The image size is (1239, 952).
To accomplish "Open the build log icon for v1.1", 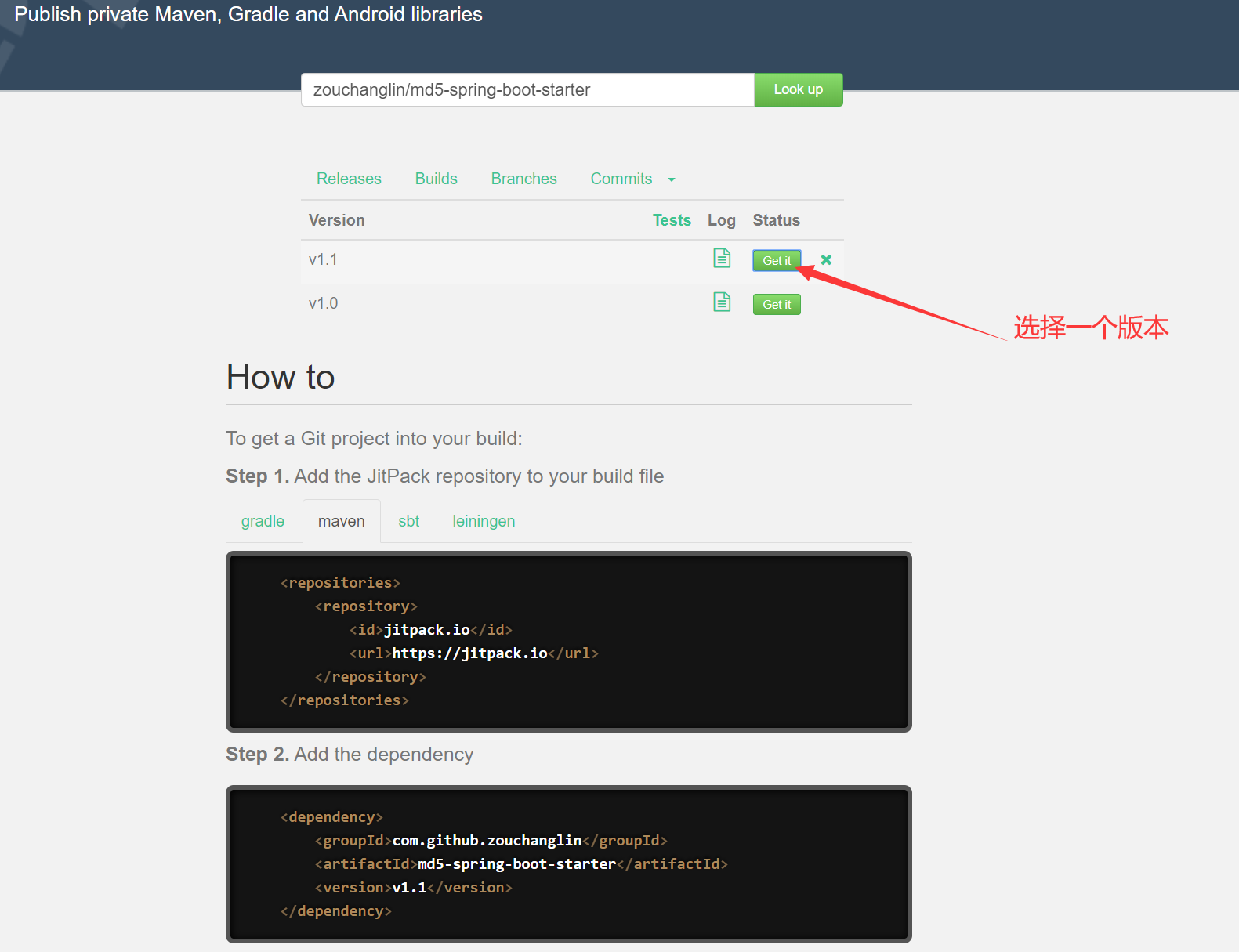I will 722,259.
